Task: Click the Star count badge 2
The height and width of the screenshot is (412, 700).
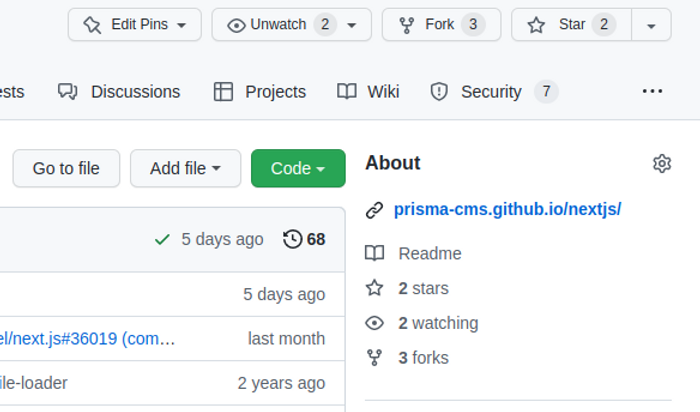Action: pos(604,25)
